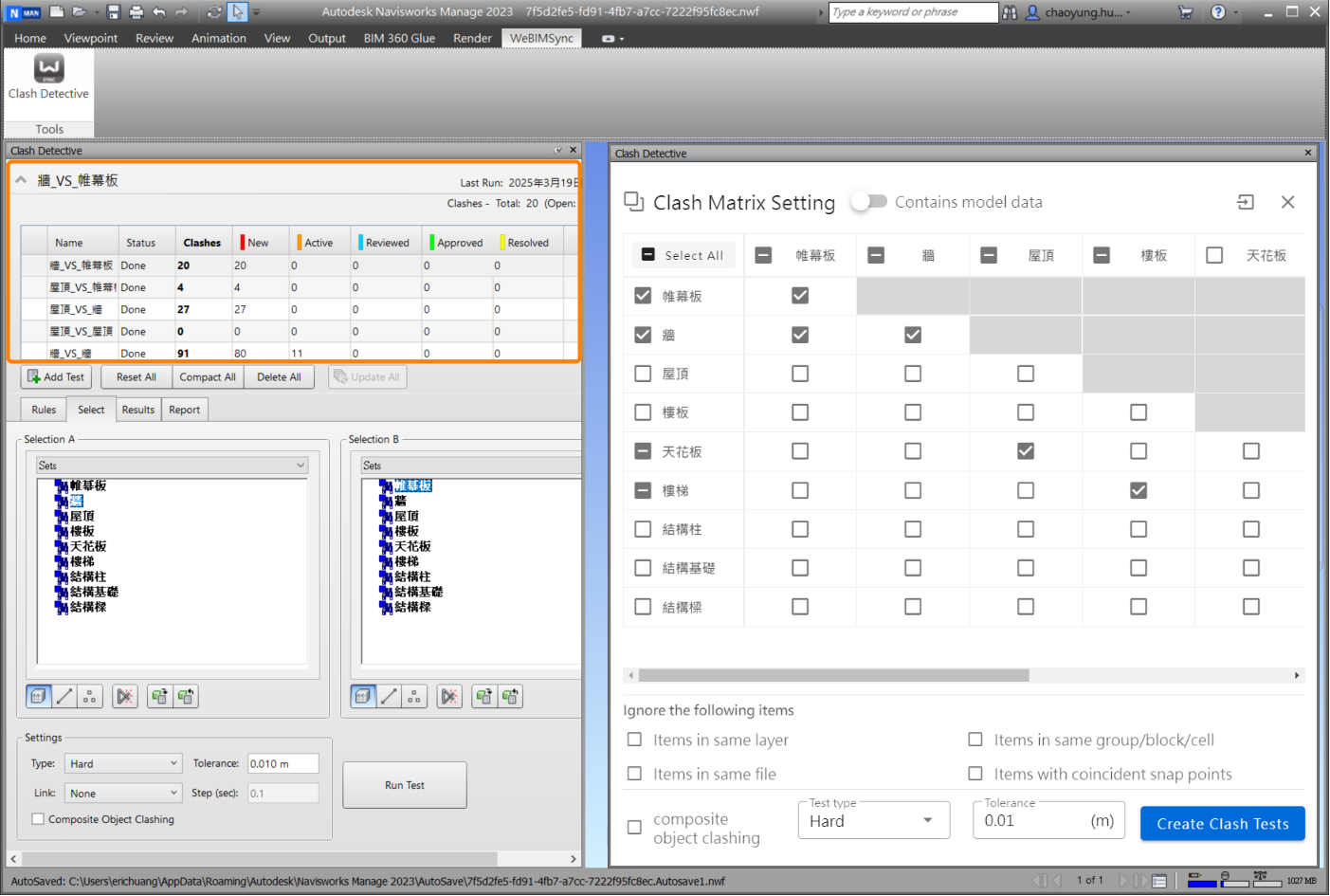Image resolution: width=1330 pixels, height=896 pixels.
Task: Enable Points geometry button in Selection A
Action: click(x=90, y=697)
